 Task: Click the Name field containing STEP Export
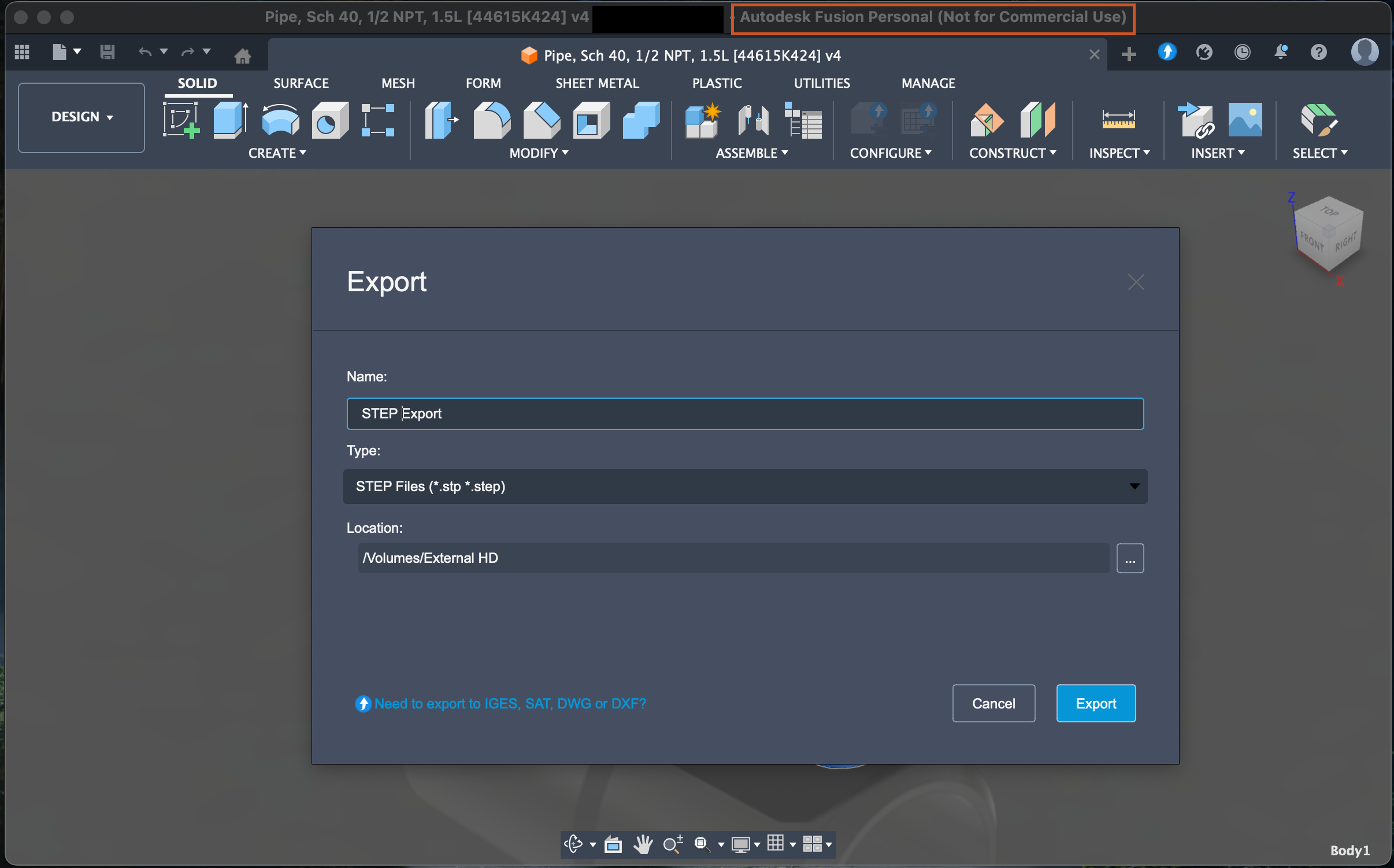pyautogui.click(x=744, y=414)
